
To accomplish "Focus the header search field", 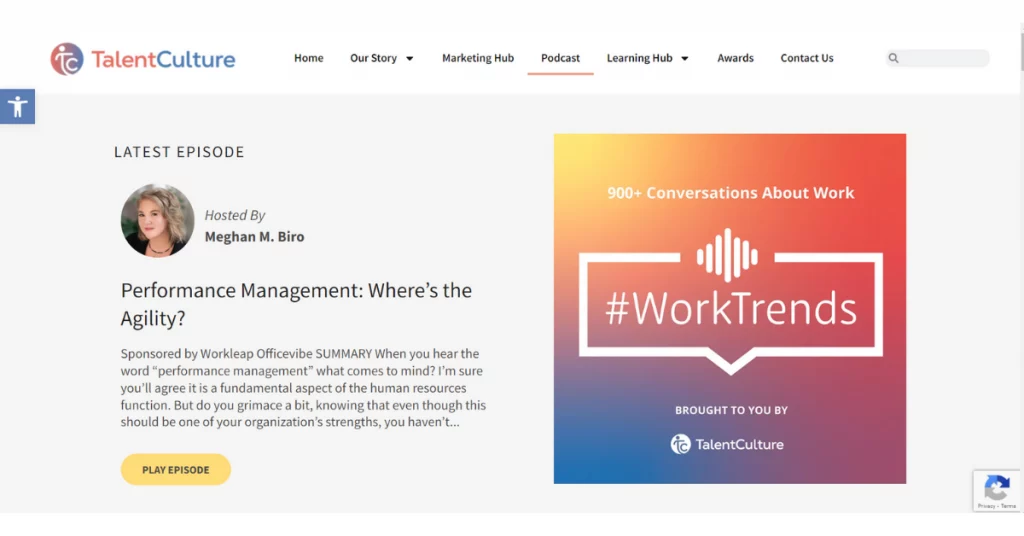I will 938,58.
